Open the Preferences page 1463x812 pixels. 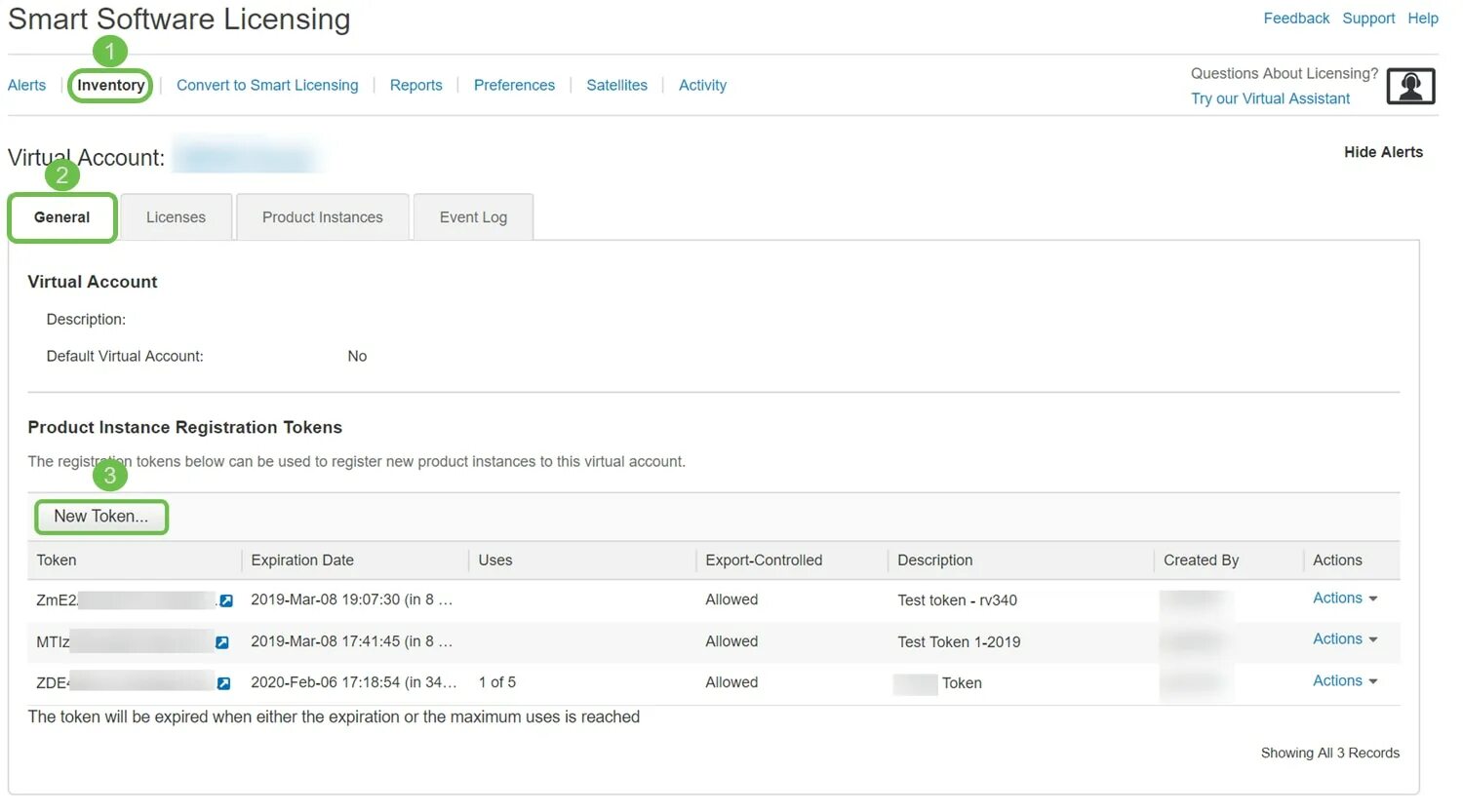[x=514, y=86]
